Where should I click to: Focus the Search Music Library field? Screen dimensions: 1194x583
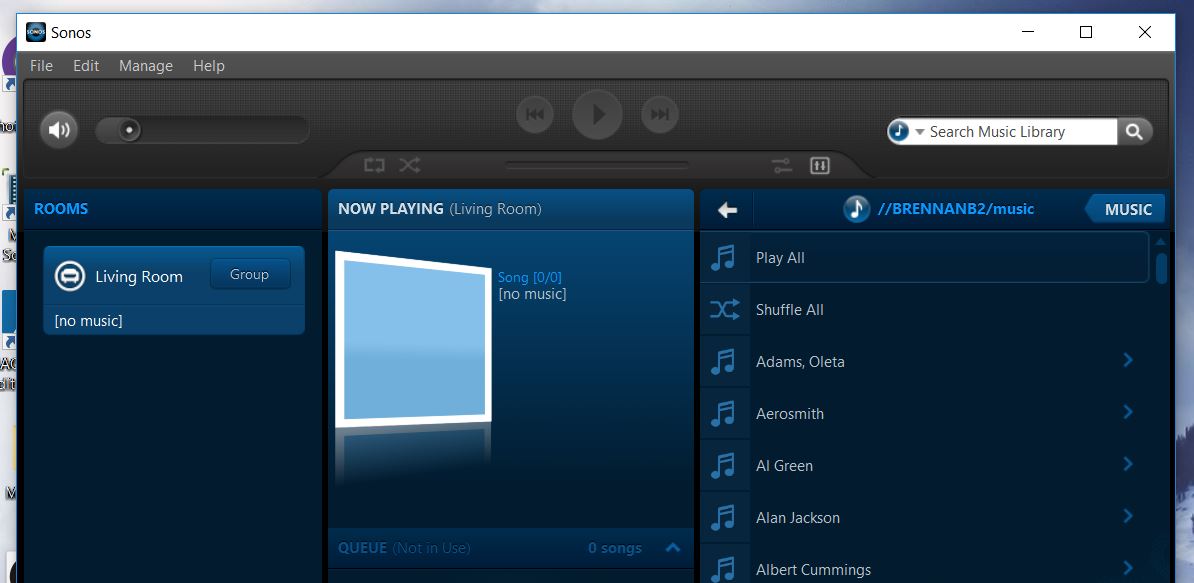pyautogui.click(x=1020, y=132)
